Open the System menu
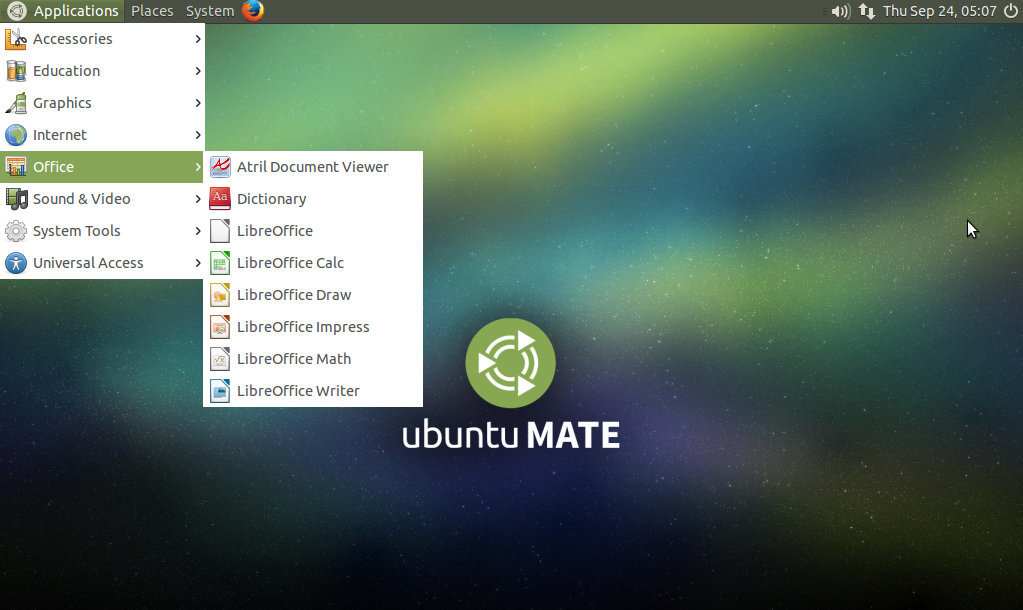The width and height of the screenshot is (1023, 610). [x=208, y=11]
